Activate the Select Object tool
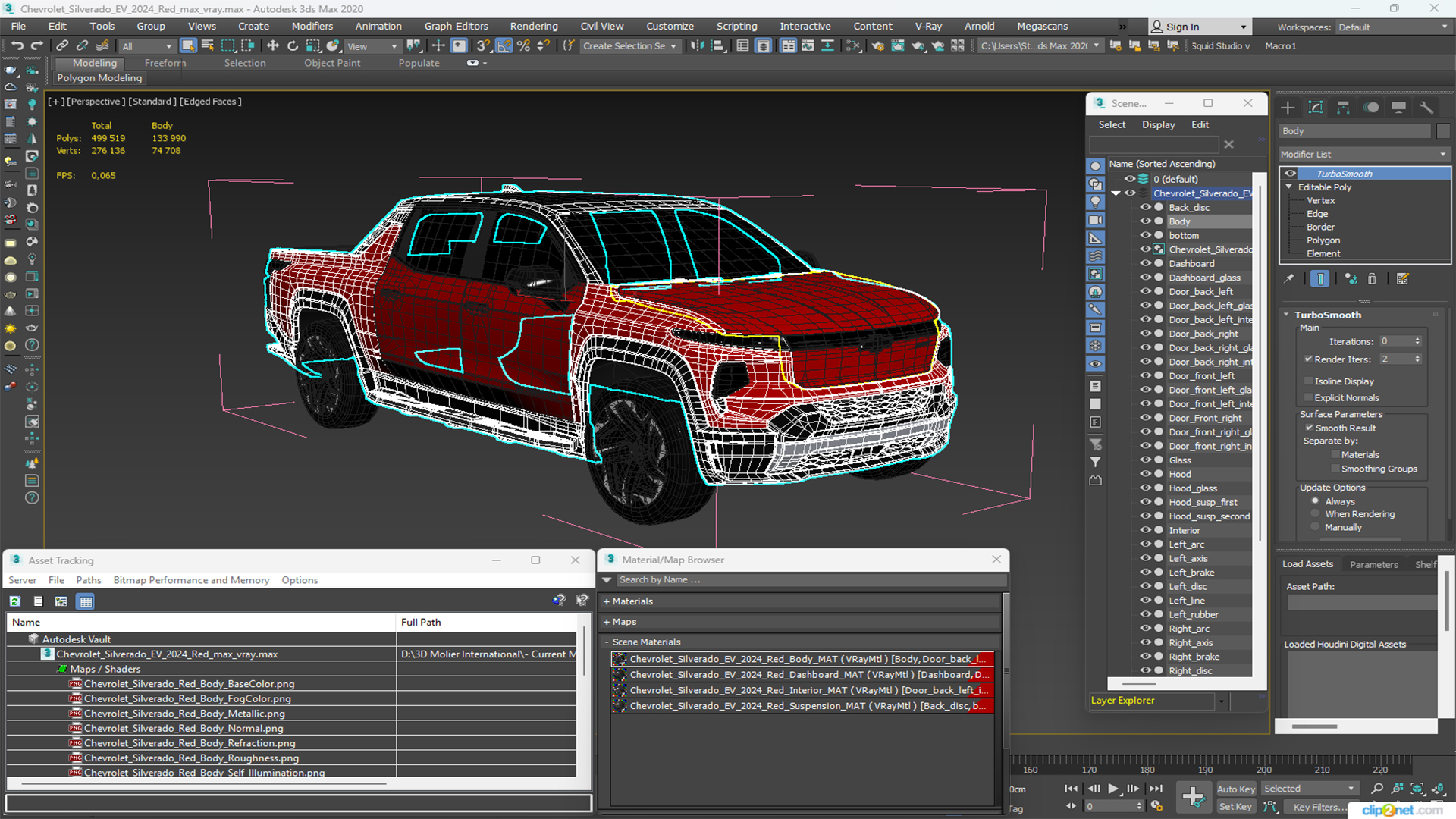The image size is (1456, 819). 188,45
